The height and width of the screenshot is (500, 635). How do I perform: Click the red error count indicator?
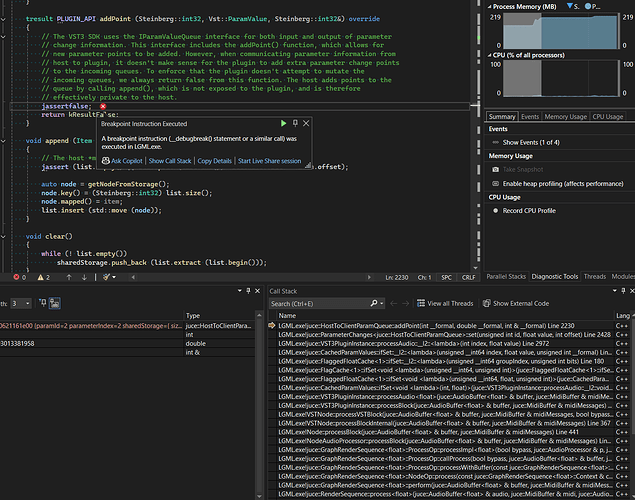tap(19, 277)
